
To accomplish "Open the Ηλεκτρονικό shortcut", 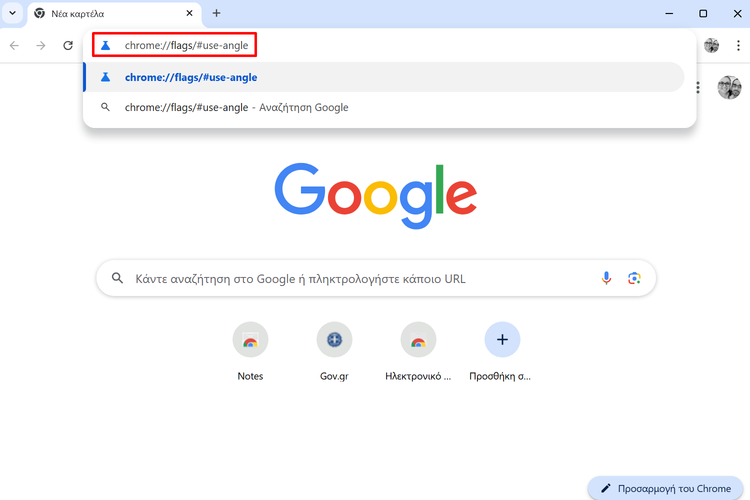I will pos(418,352).
